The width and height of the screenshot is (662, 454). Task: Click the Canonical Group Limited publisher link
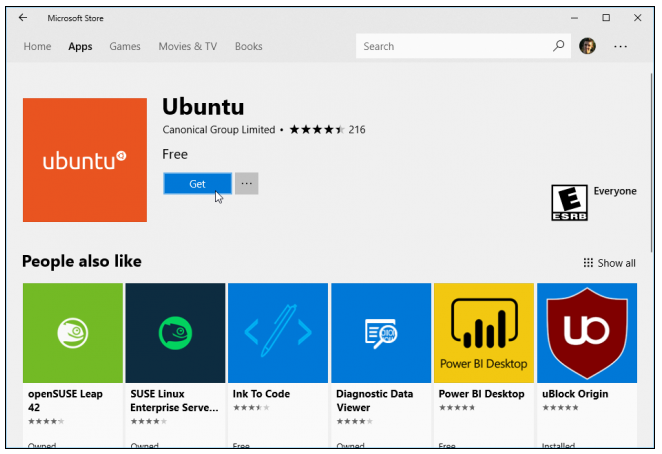pyautogui.click(x=219, y=129)
